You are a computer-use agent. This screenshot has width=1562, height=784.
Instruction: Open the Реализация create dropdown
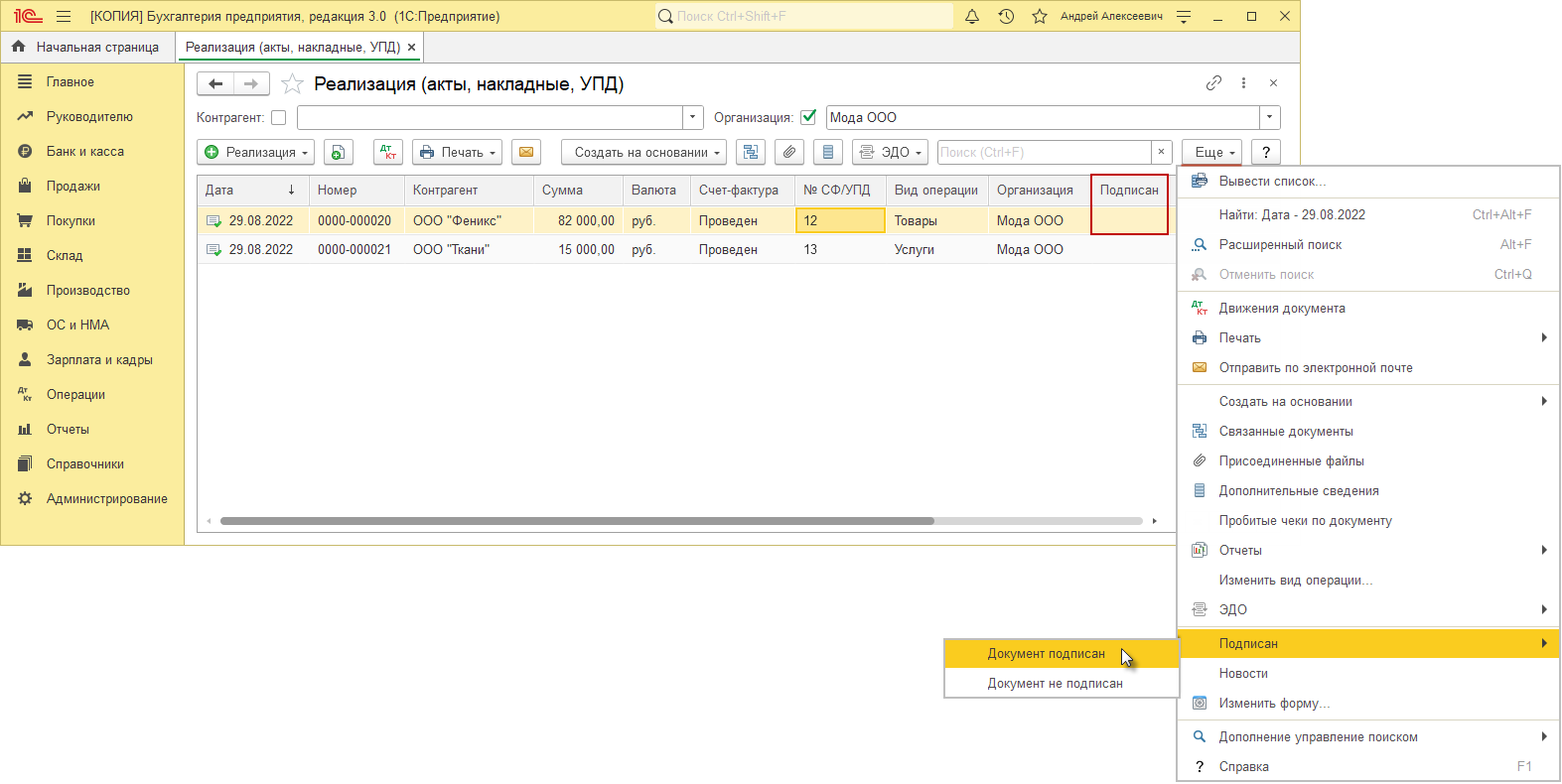[x=256, y=152]
